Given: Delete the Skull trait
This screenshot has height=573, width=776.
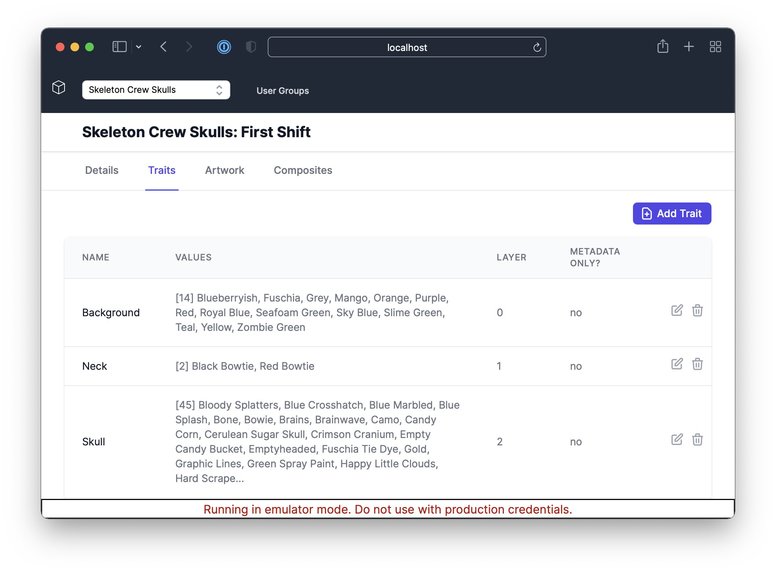Looking at the screenshot, I should pos(697,439).
